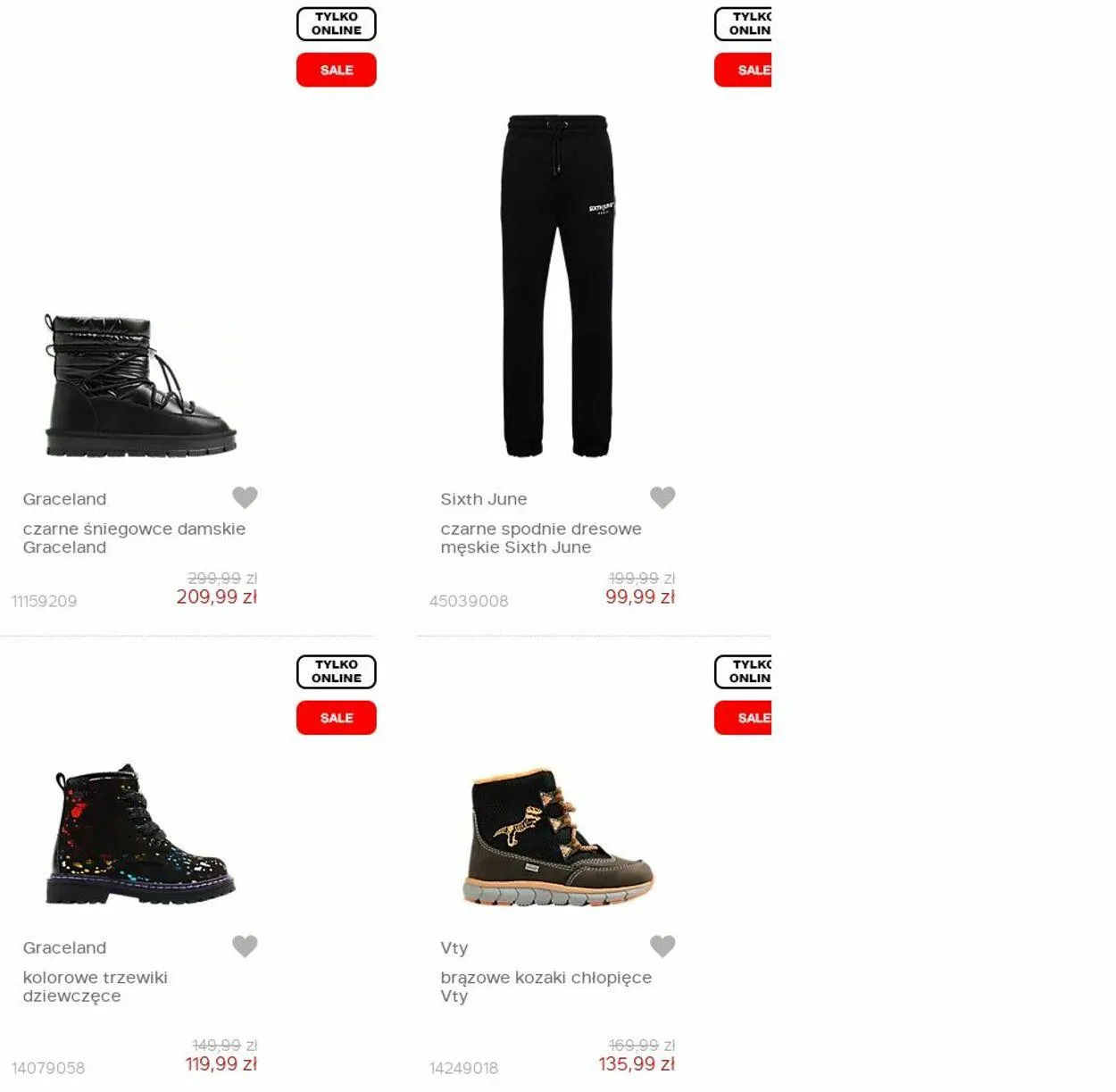
Task: Open brązowe kozaki chłopięce Vty title link
Action: 546,987
